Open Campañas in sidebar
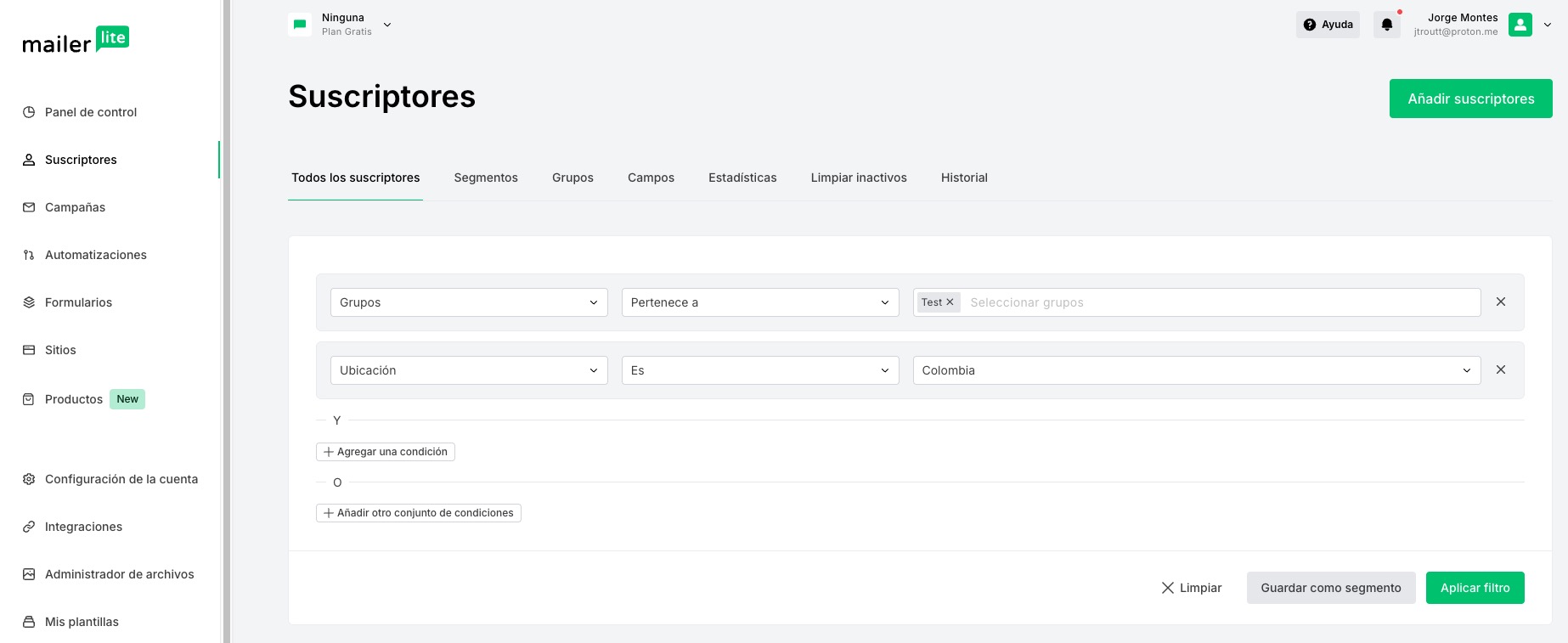1568x643 pixels. pyautogui.click(x=76, y=207)
